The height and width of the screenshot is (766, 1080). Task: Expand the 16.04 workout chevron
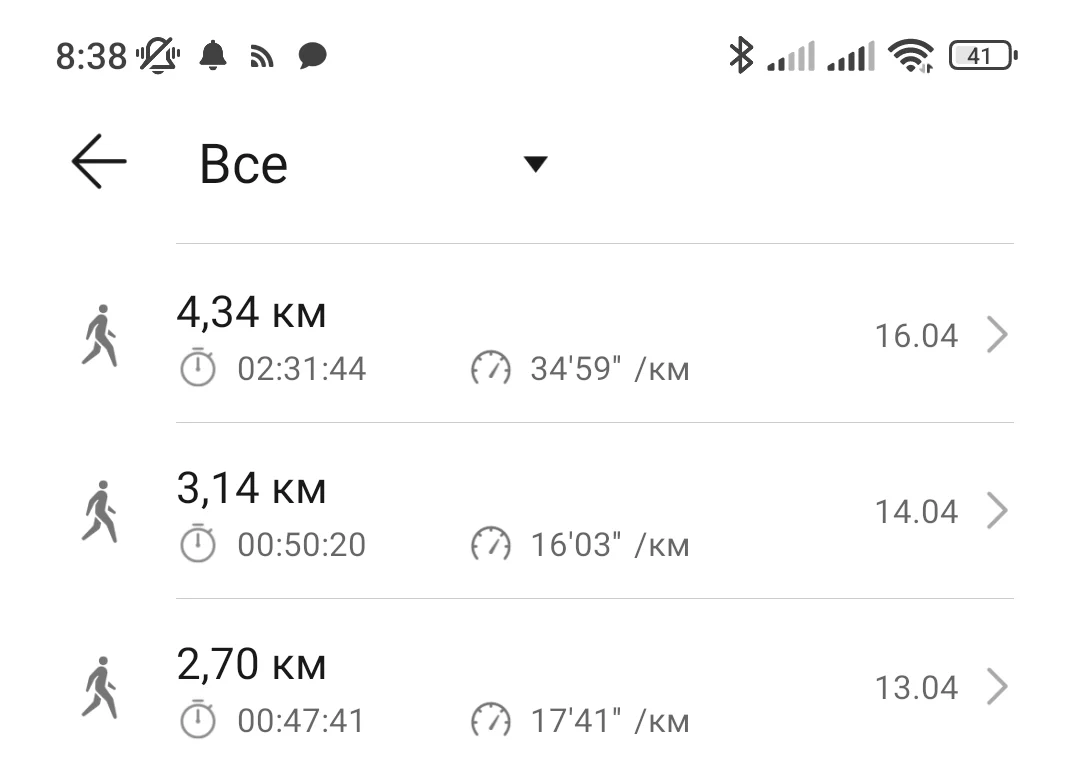coord(997,336)
